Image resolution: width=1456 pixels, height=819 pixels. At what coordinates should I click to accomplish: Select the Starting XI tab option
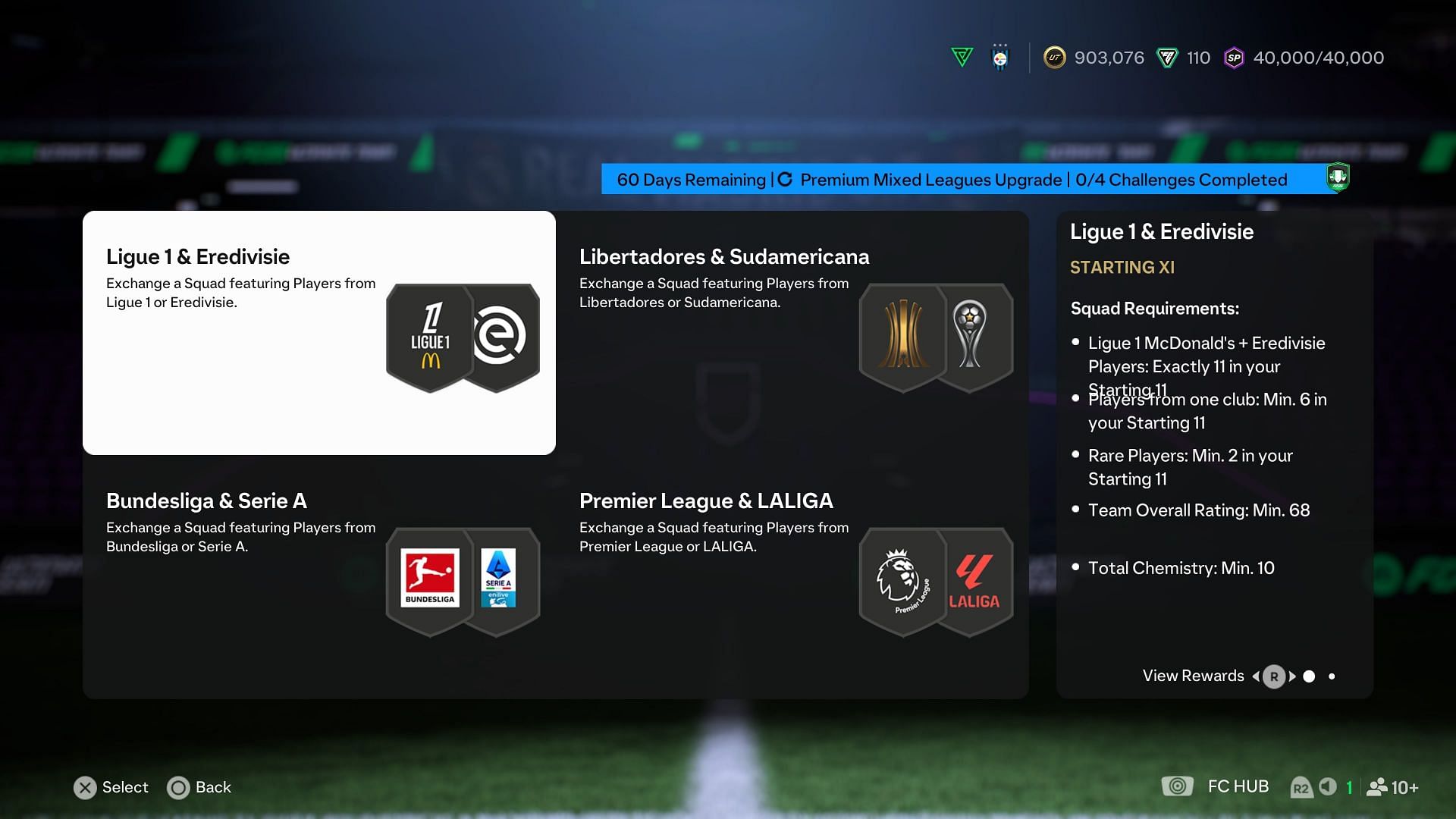tap(1123, 266)
